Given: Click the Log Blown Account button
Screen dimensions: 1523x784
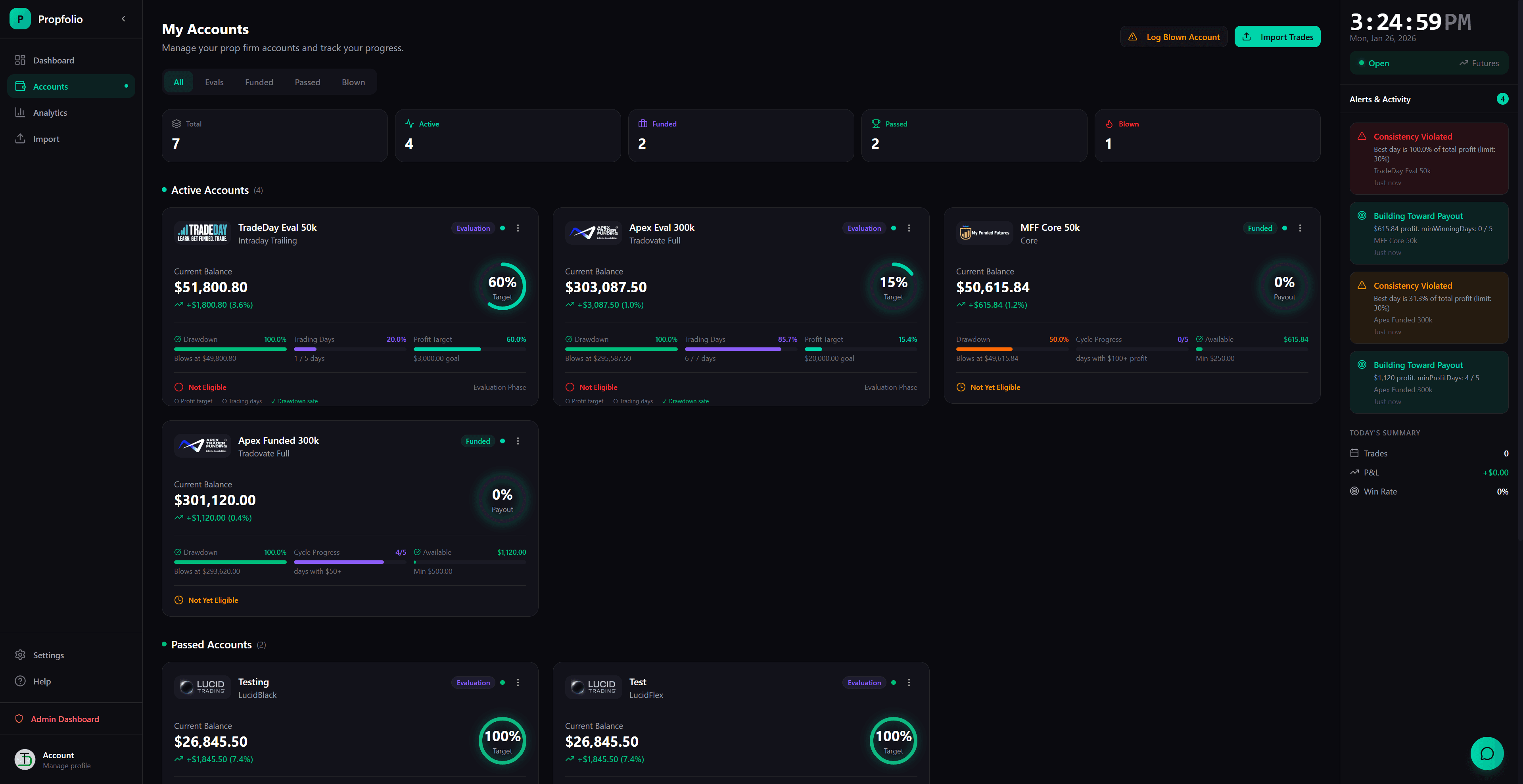Looking at the screenshot, I should click(x=1174, y=36).
